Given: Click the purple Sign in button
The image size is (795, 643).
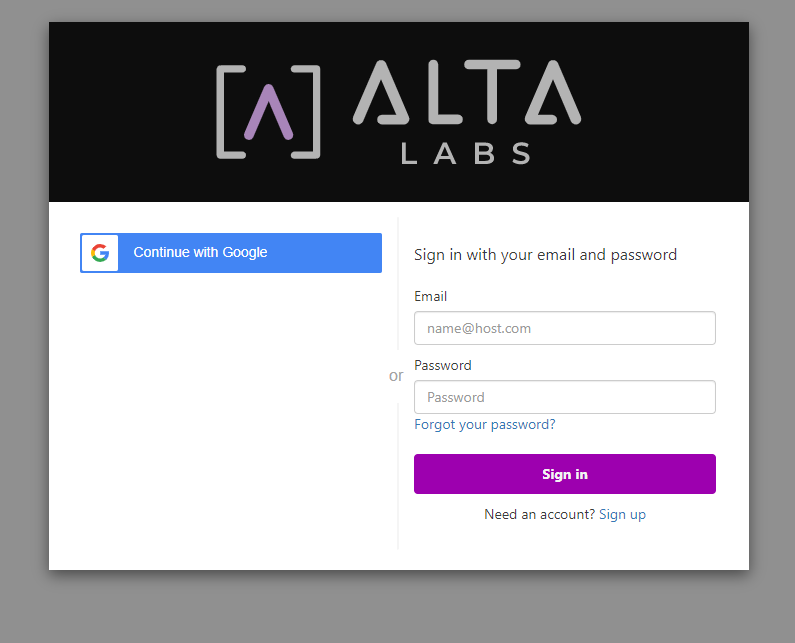Looking at the screenshot, I should (564, 474).
